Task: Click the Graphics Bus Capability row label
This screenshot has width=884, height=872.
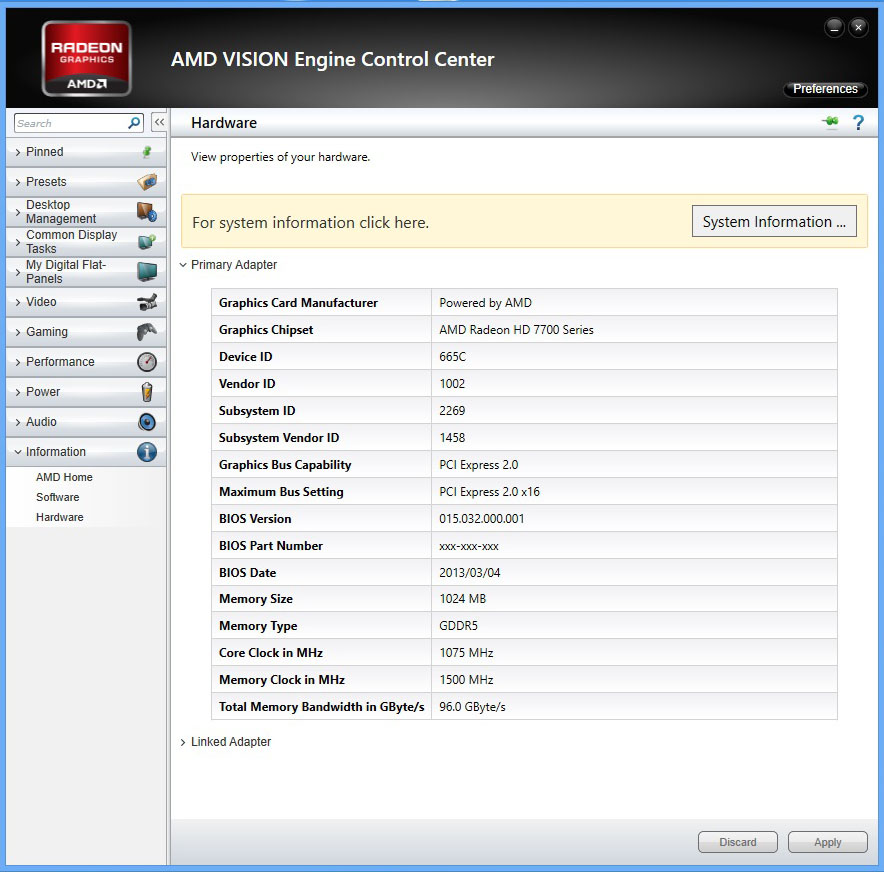Action: (285, 464)
